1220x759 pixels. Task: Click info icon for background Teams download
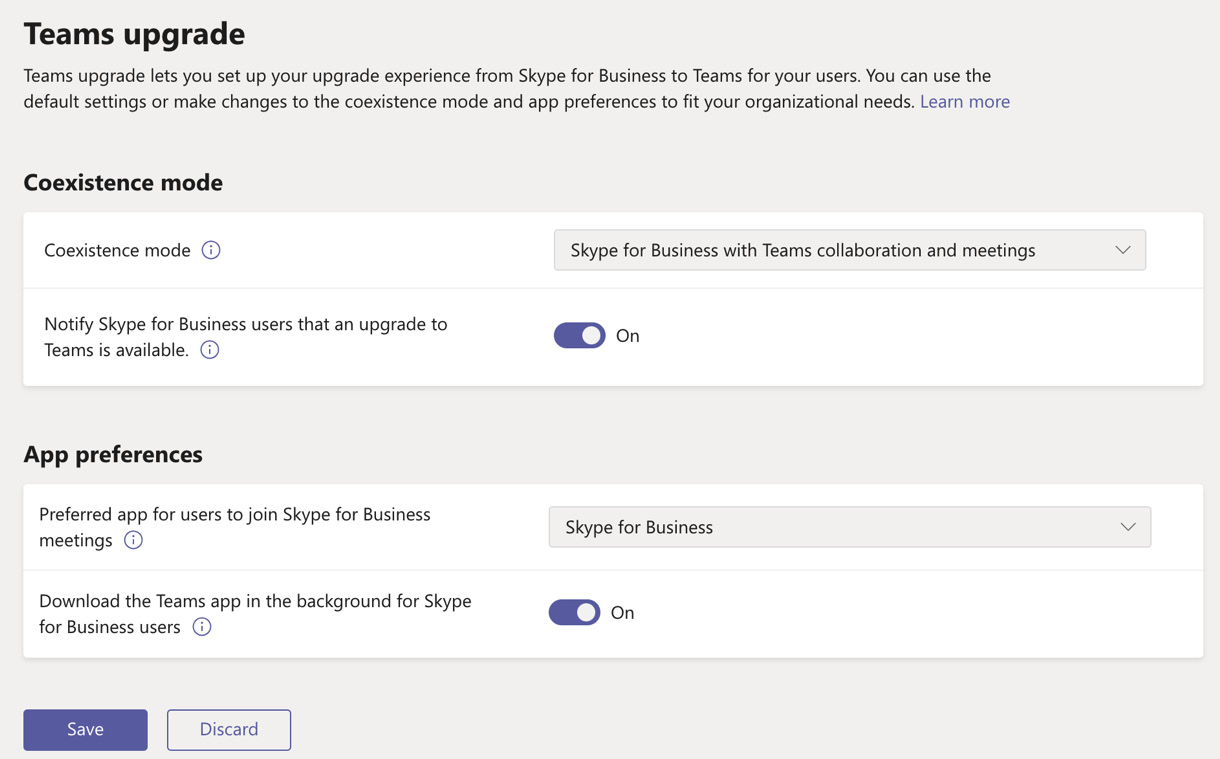tap(202, 627)
